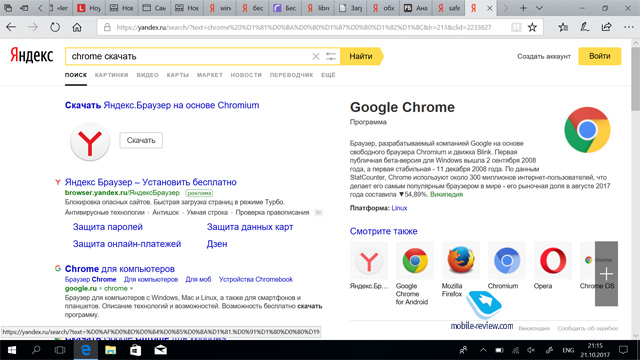Viewport: 640px width, 360px height.
Task: Switch to the Картинки tab
Action: 111,75
